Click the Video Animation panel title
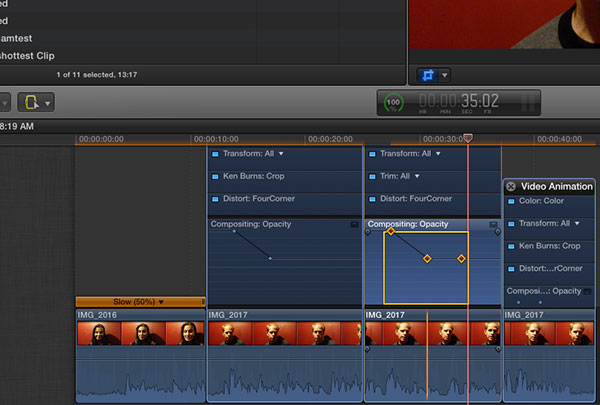The height and width of the screenshot is (405, 600). [x=557, y=186]
